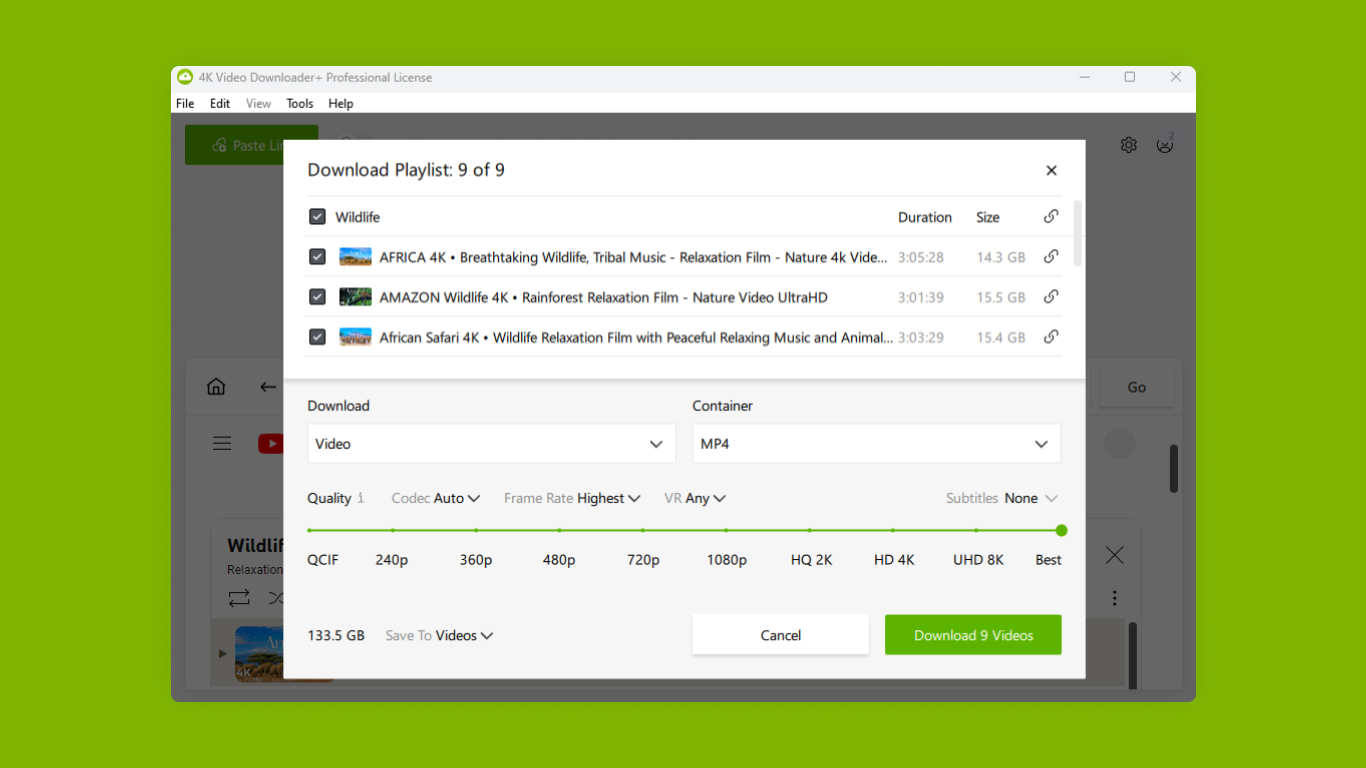Open the application Settings gear
This screenshot has width=1366, height=768.
pos(1128,144)
